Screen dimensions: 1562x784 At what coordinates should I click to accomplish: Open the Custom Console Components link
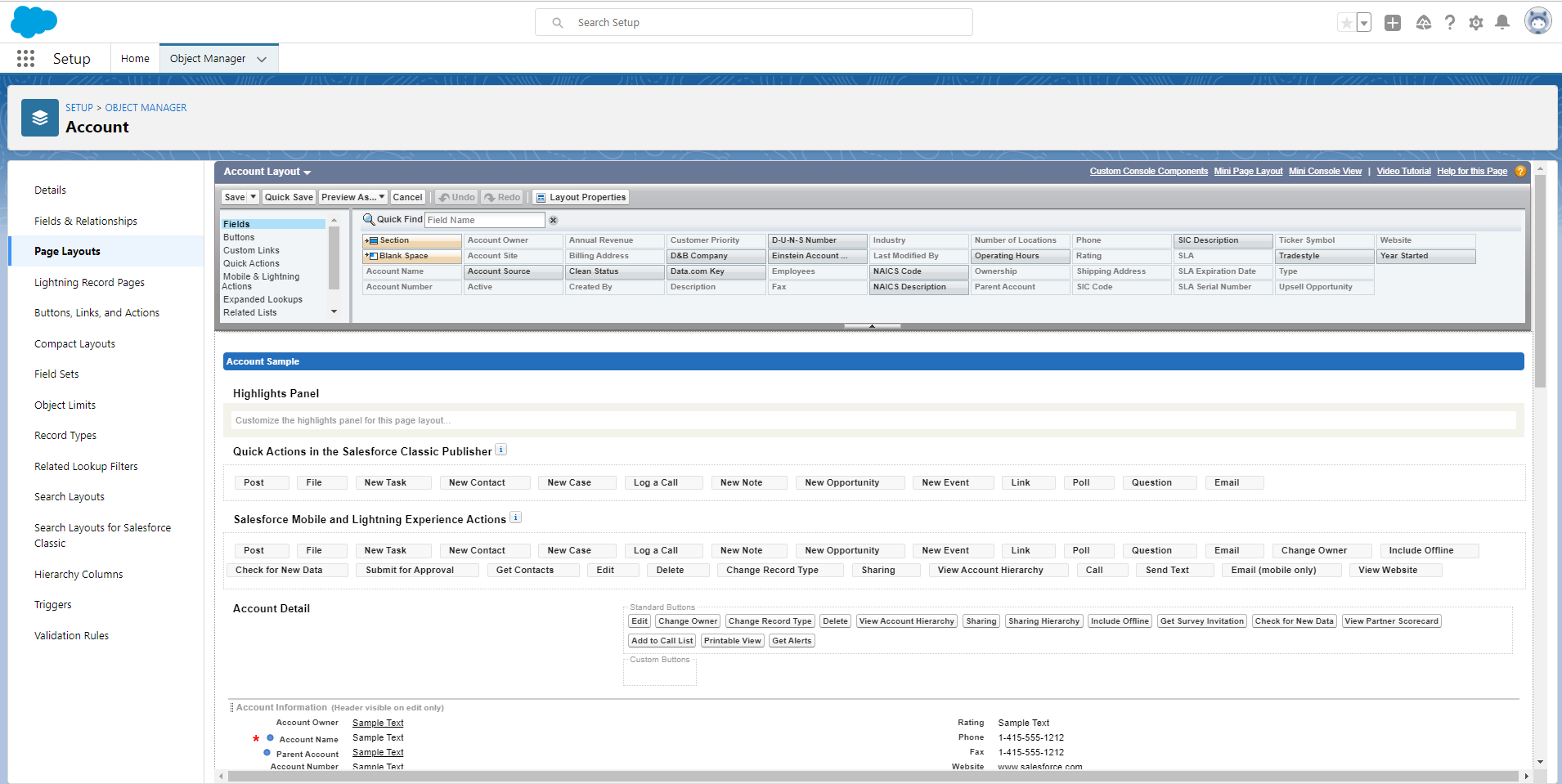pos(1148,172)
